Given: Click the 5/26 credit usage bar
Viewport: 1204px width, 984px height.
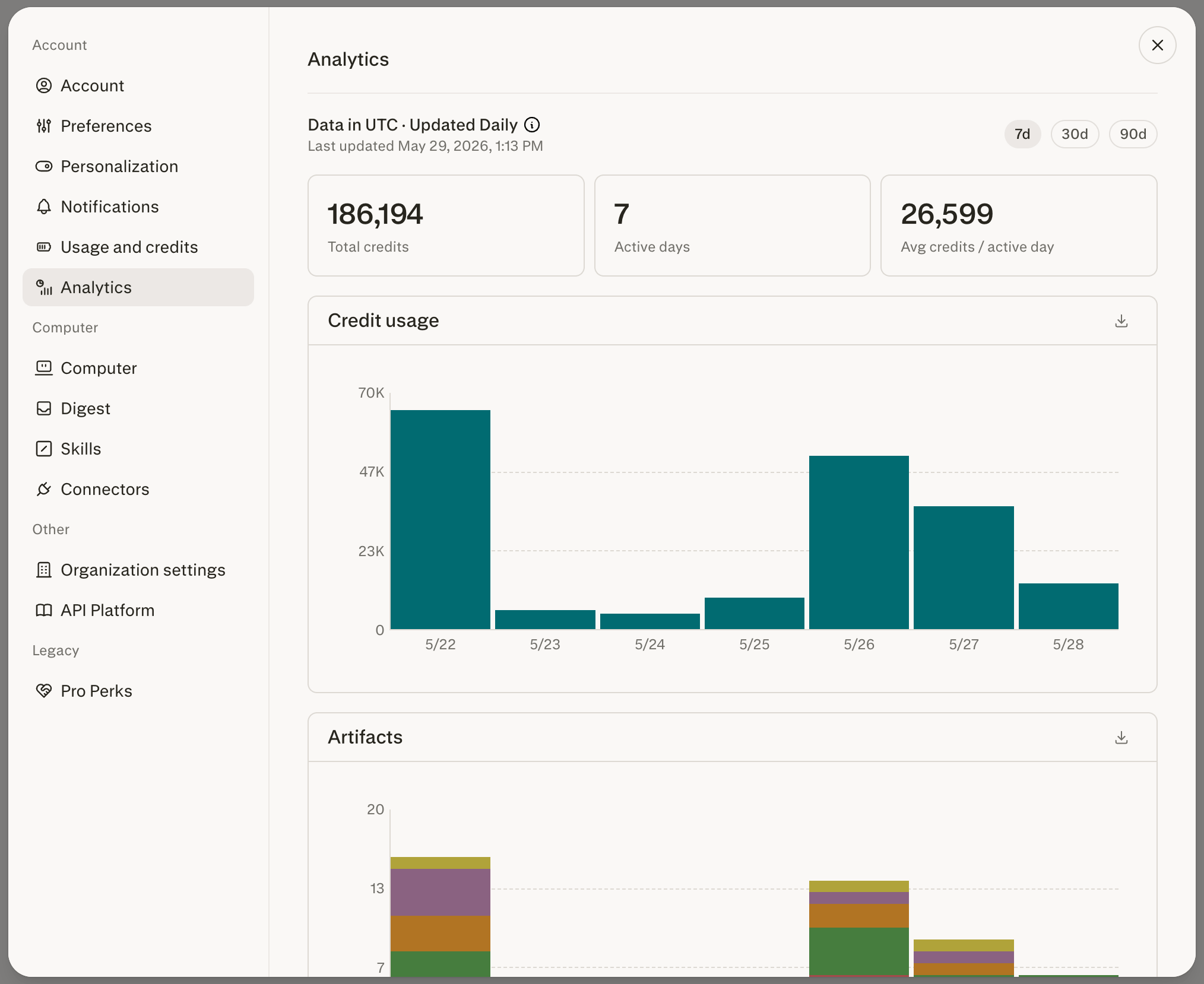Looking at the screenshot, I should [859, 542].
